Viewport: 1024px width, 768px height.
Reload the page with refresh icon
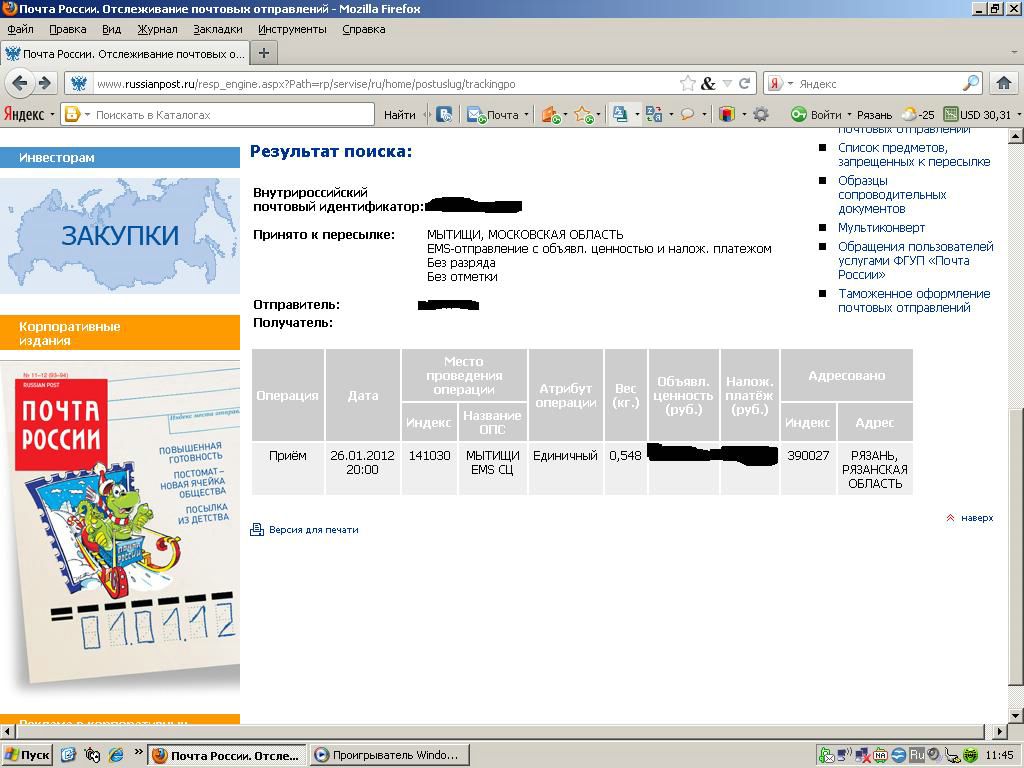tap(744, 84)
